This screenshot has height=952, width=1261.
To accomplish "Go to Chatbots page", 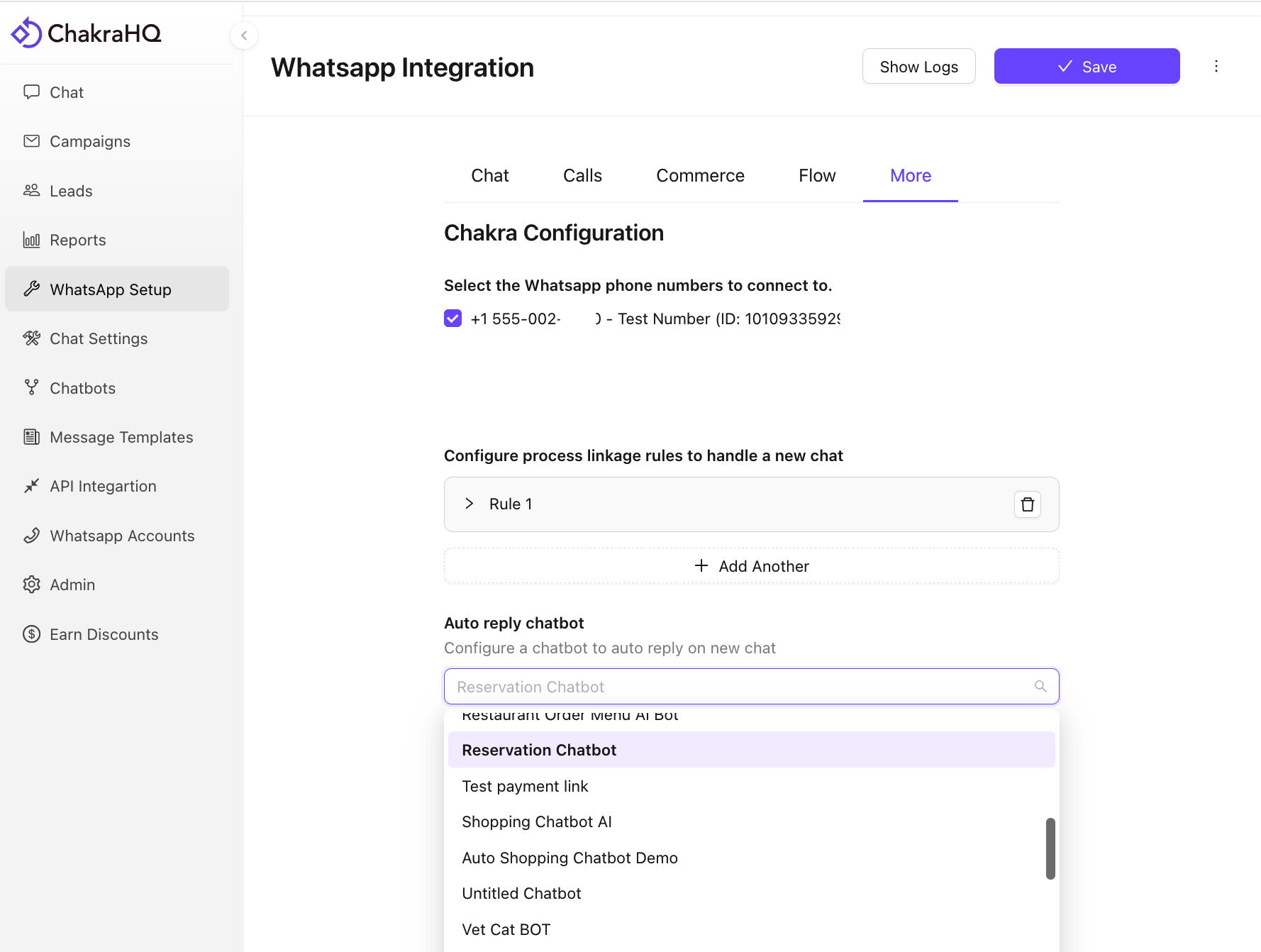I will [x=117, y=387].
